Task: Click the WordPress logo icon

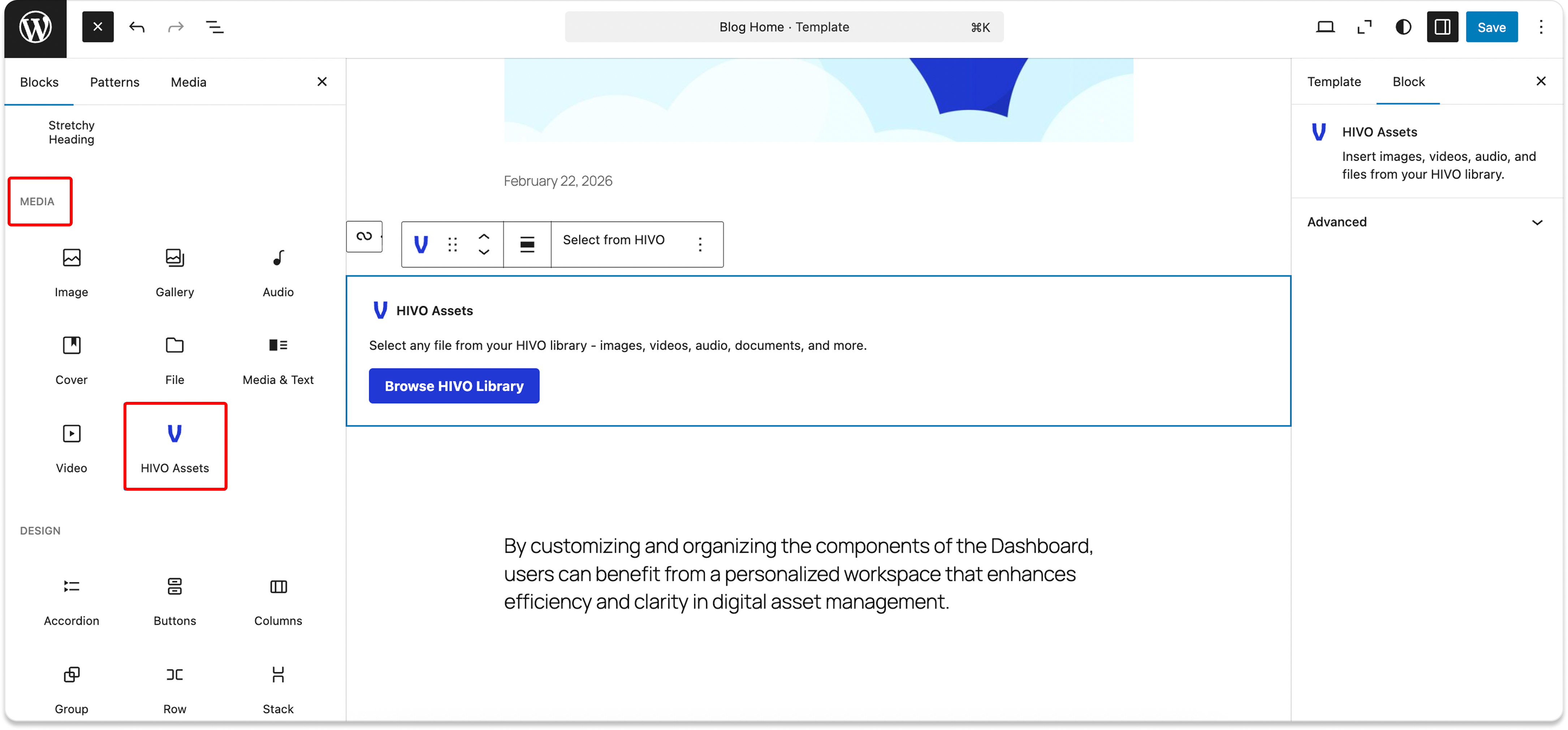Action: point(35,27)
